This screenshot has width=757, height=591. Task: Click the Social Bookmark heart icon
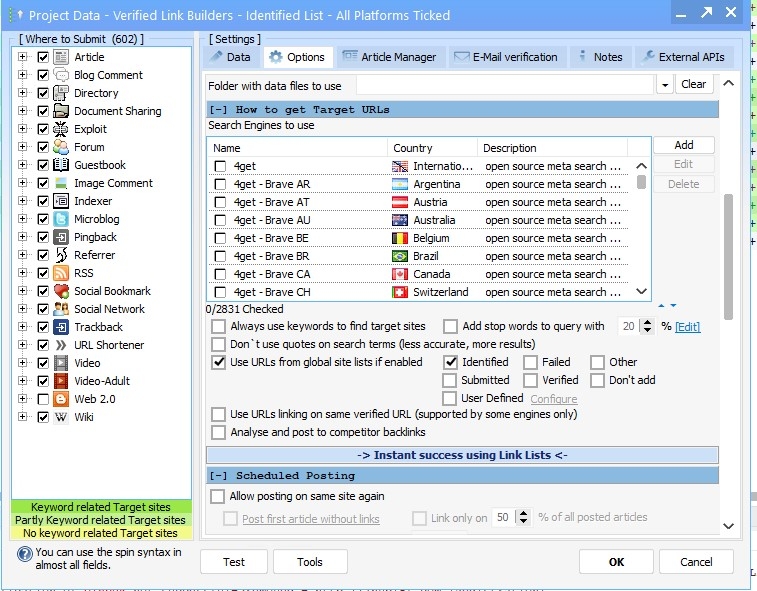click(x=61, y=291)
